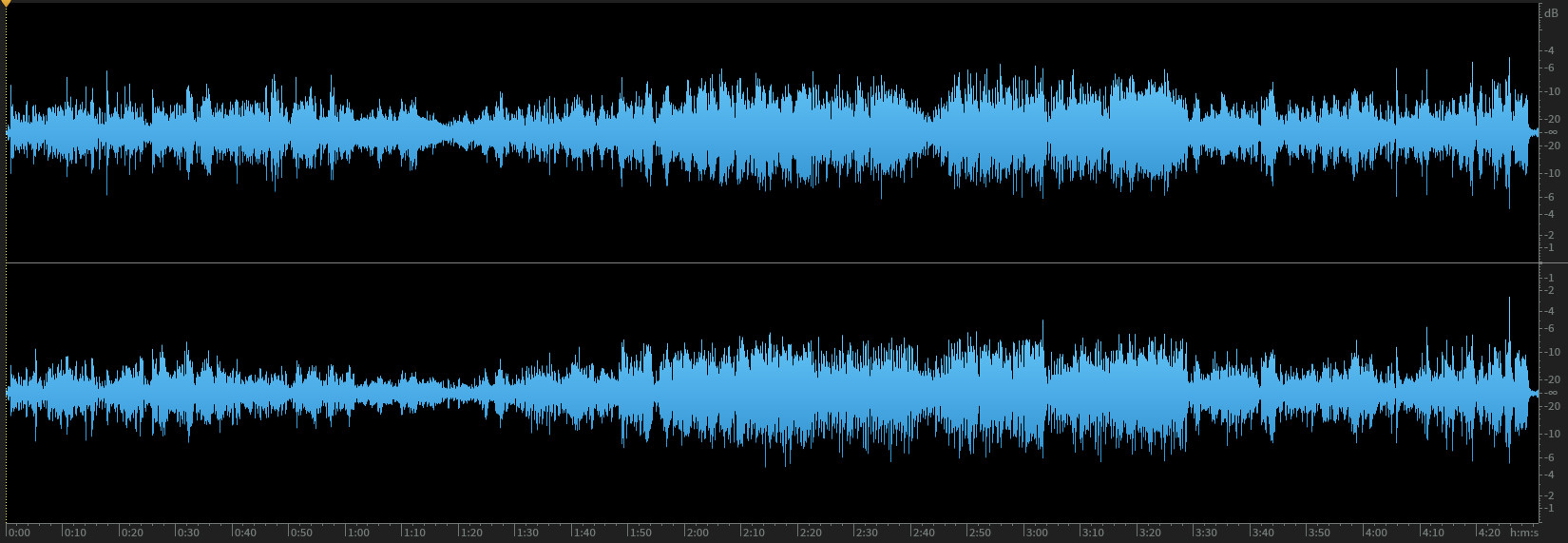The height and width of the screenshot is (543, 1568).
Task: Click the 3:10 time label
Action: point(1093,533)
